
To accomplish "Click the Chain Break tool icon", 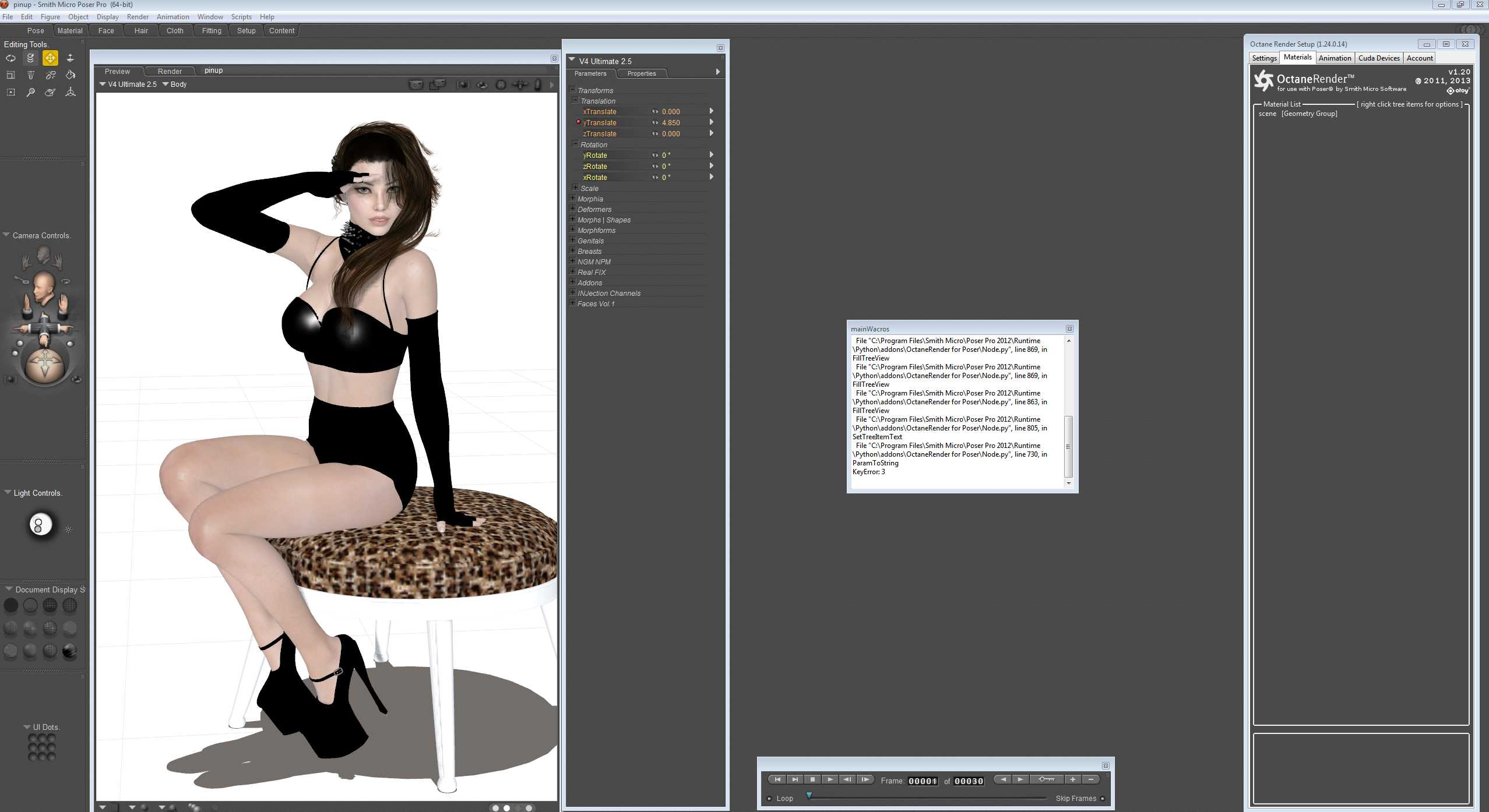I will (51, 75).
